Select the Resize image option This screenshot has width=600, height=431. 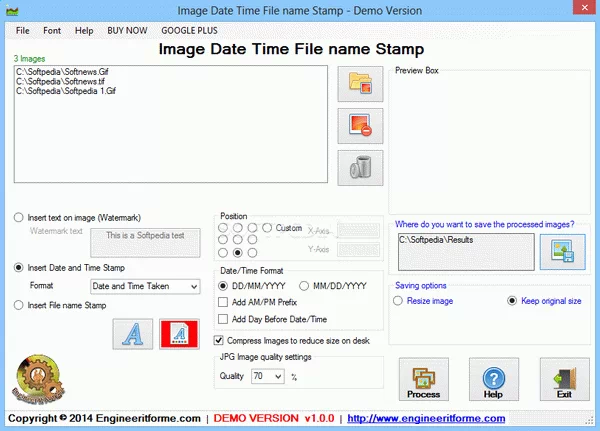coord(398,300)
